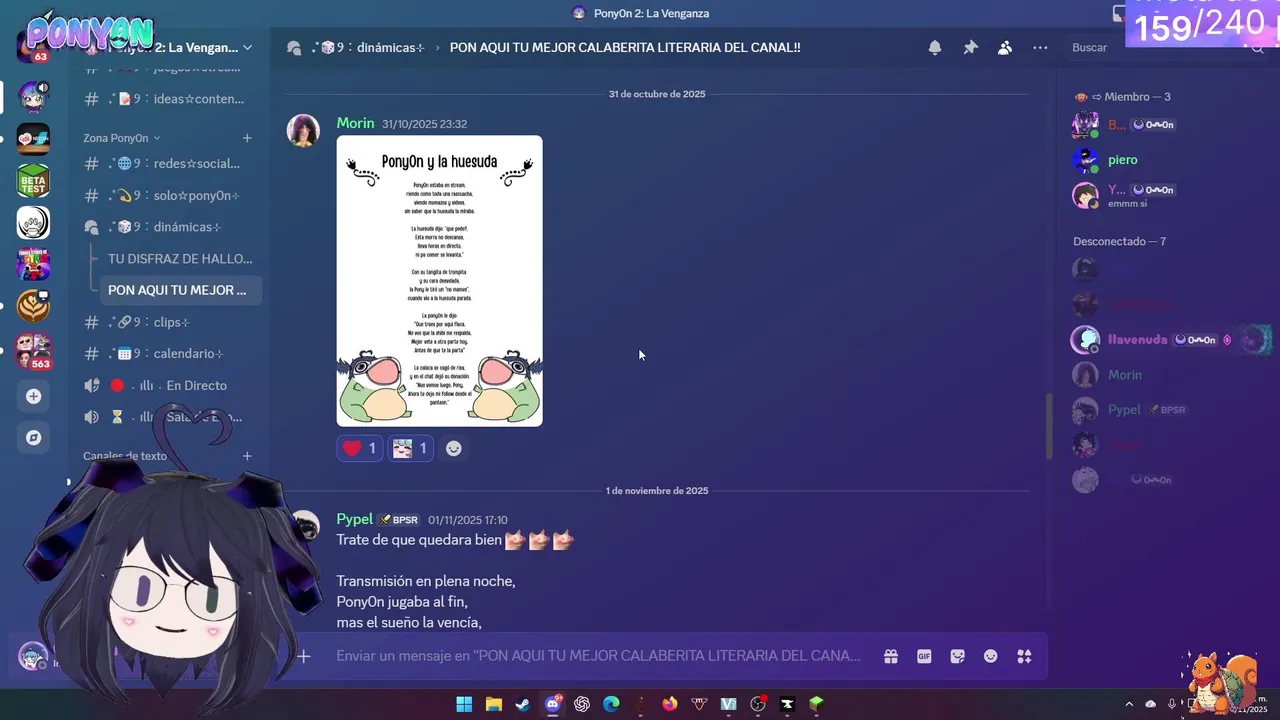Screen dimensions: 1280x720
Task: Toggle the custom emoji reaction on Morin's post
Action: 410,449
